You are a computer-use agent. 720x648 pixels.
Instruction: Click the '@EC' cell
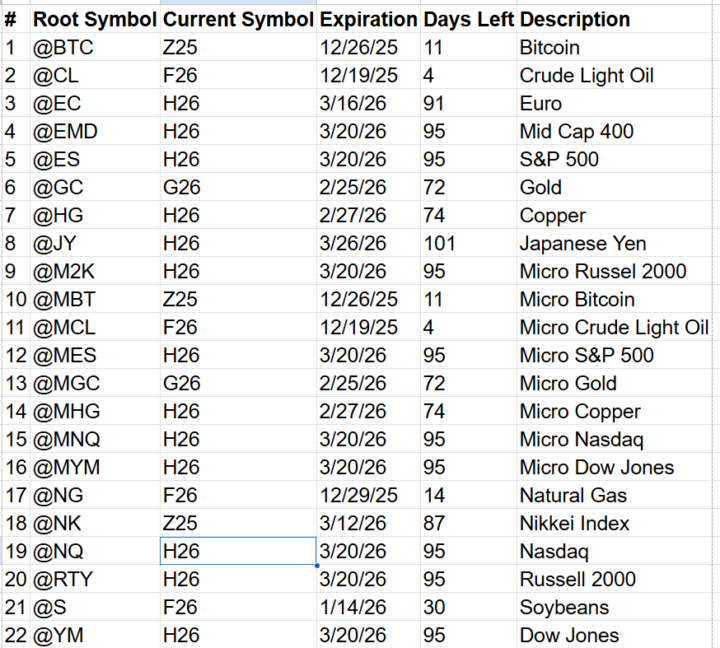pyautogui.click(x=95, y=103)
